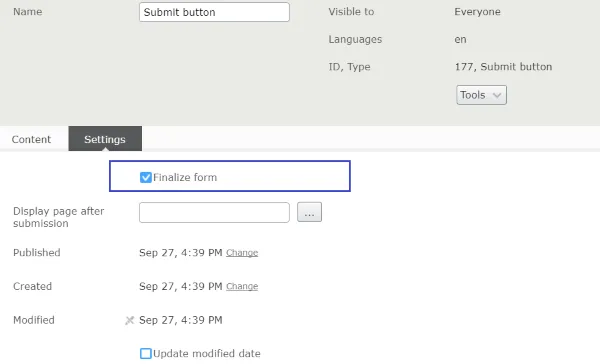Click the en Languages value

pyautogui.click(x=460, y=39)
